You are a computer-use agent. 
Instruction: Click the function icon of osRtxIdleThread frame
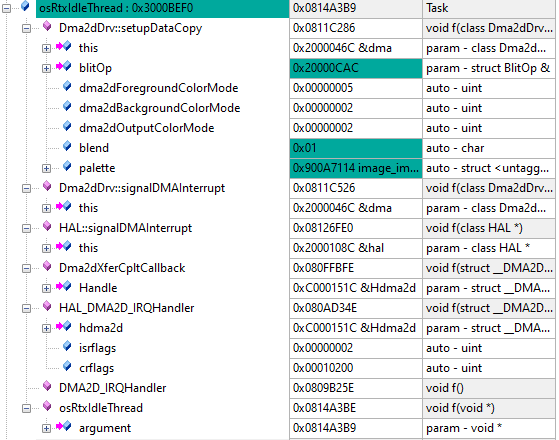47,406
